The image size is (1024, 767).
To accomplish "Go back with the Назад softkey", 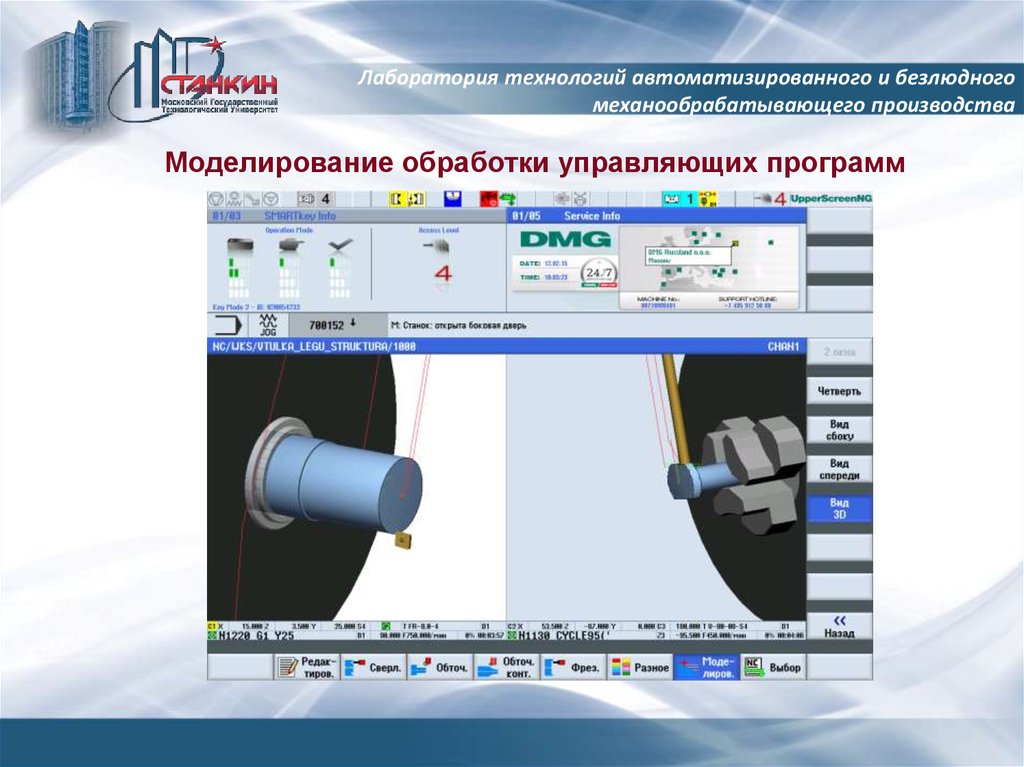I will point(839,627).
